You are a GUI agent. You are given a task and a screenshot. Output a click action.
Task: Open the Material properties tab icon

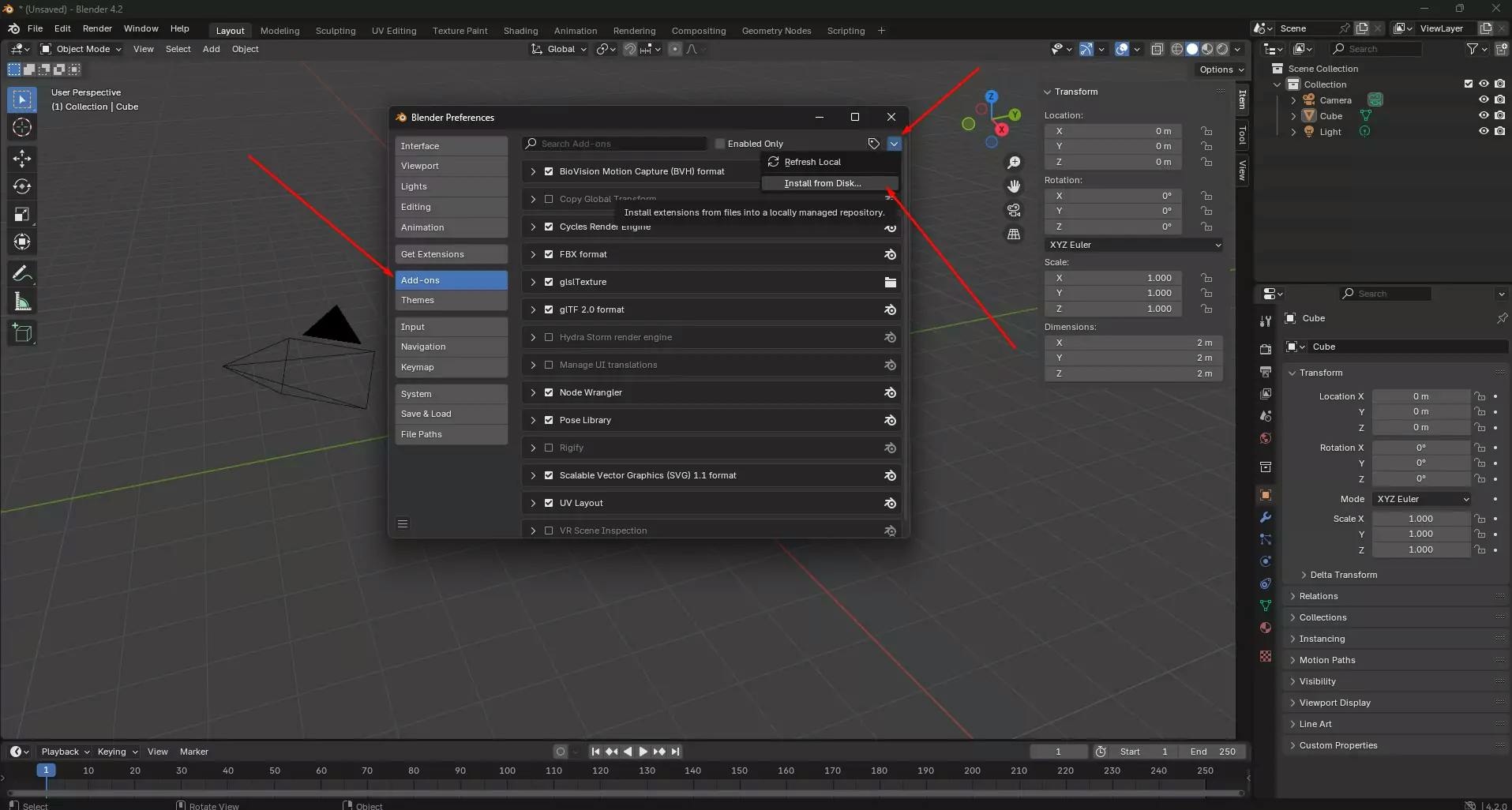pos(1266,628)
